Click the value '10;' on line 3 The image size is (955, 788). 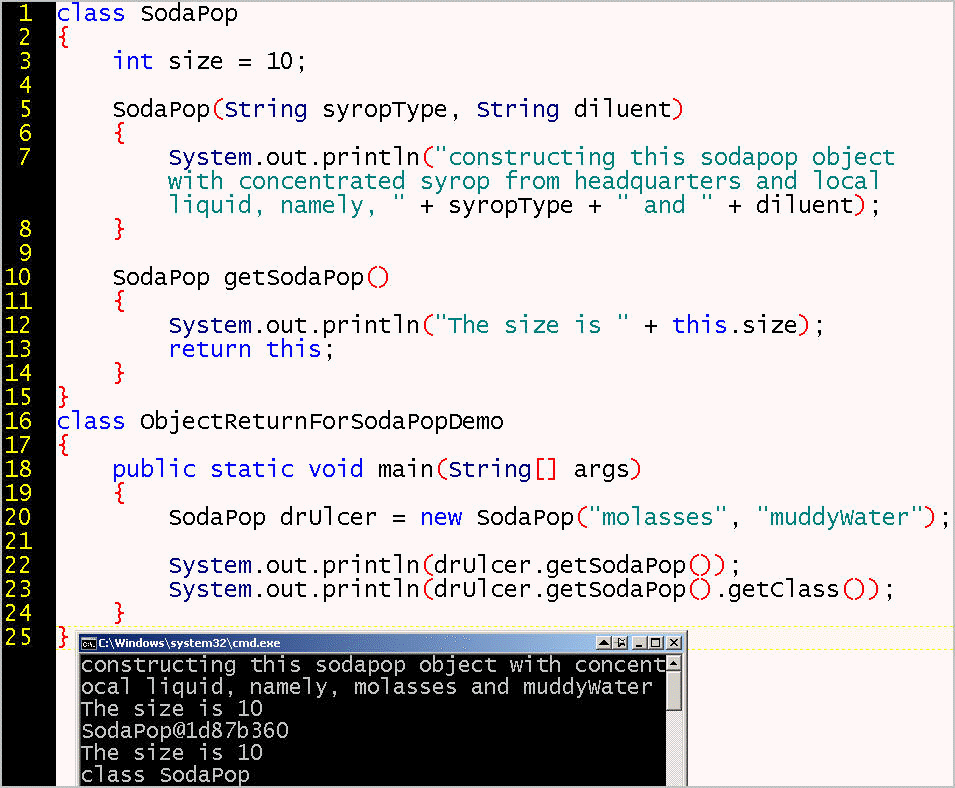[x=286, y=61]
